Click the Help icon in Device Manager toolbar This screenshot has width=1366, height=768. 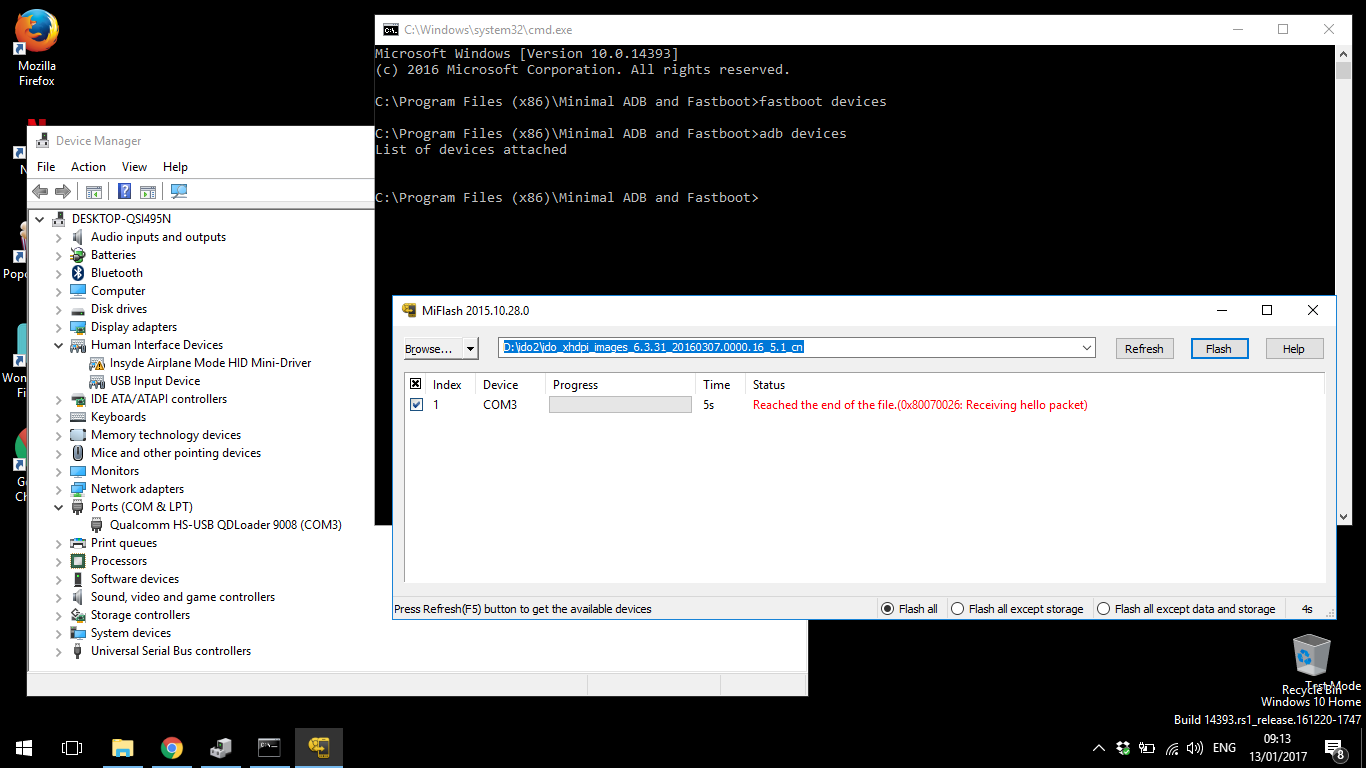[125, 192]
